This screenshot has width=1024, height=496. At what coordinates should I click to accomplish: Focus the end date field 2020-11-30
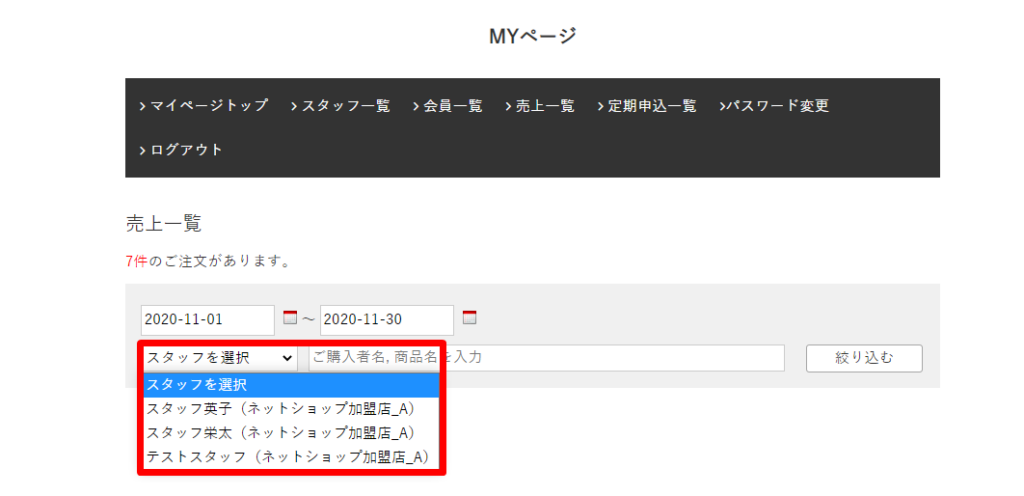(387, 320)
